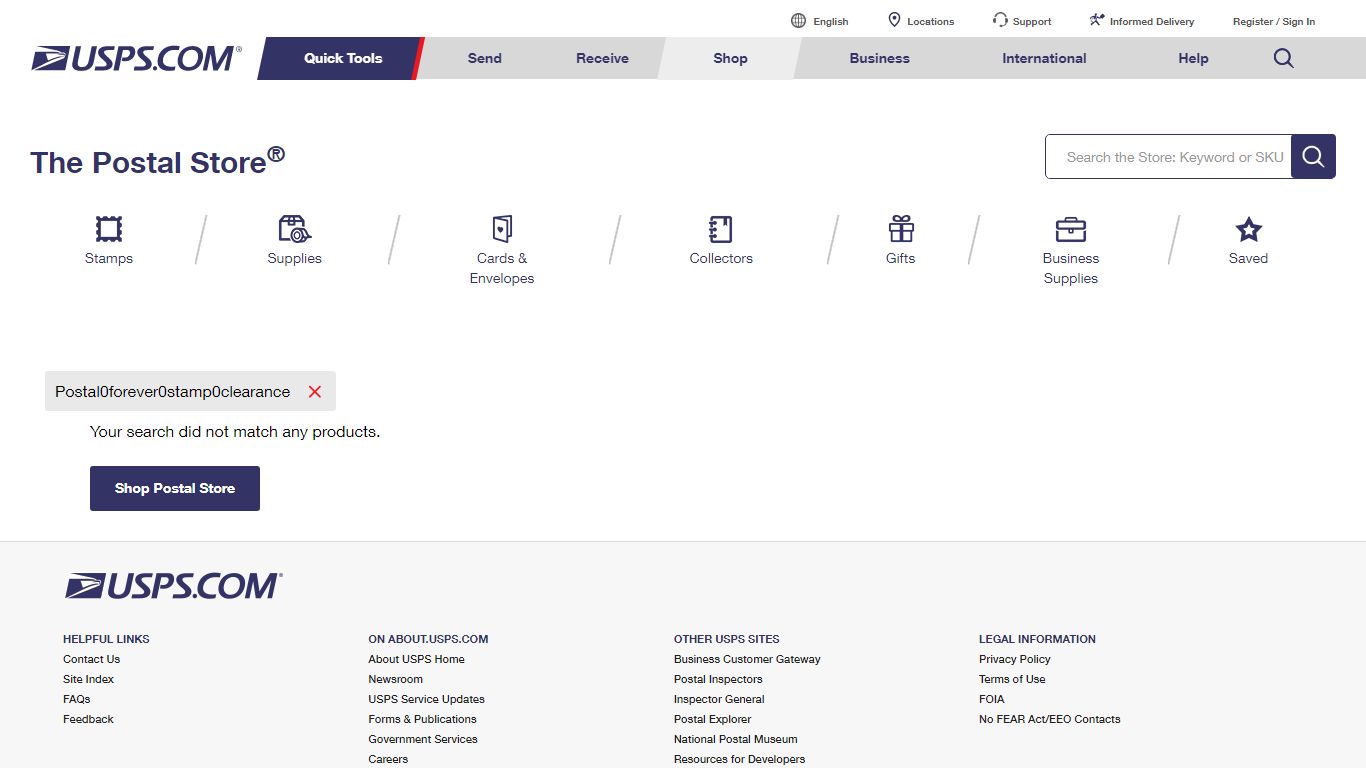1366x768 pixels.
Task: Open the International menu
Action: point(1044,58)
